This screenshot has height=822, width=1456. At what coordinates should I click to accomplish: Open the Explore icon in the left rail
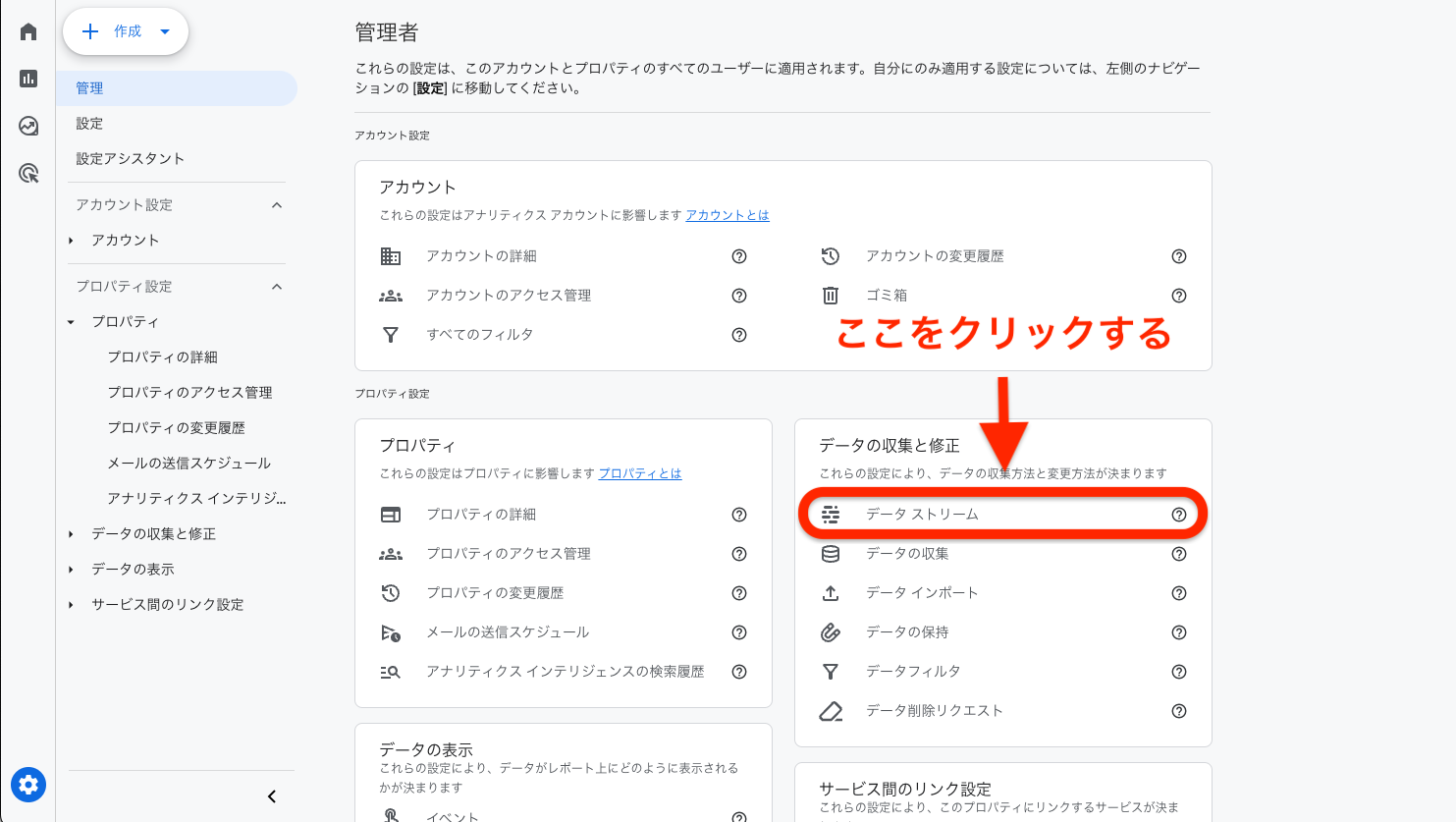pos(28,126)
